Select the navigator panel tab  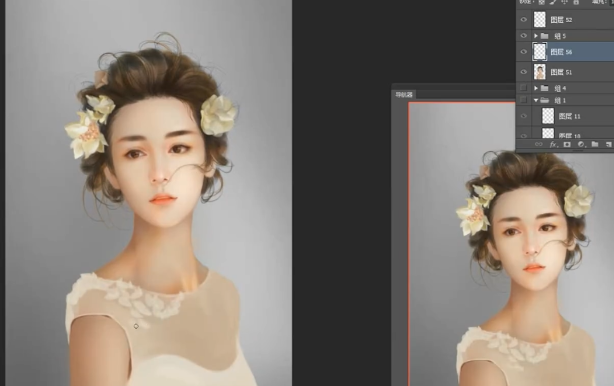(404, 94)
